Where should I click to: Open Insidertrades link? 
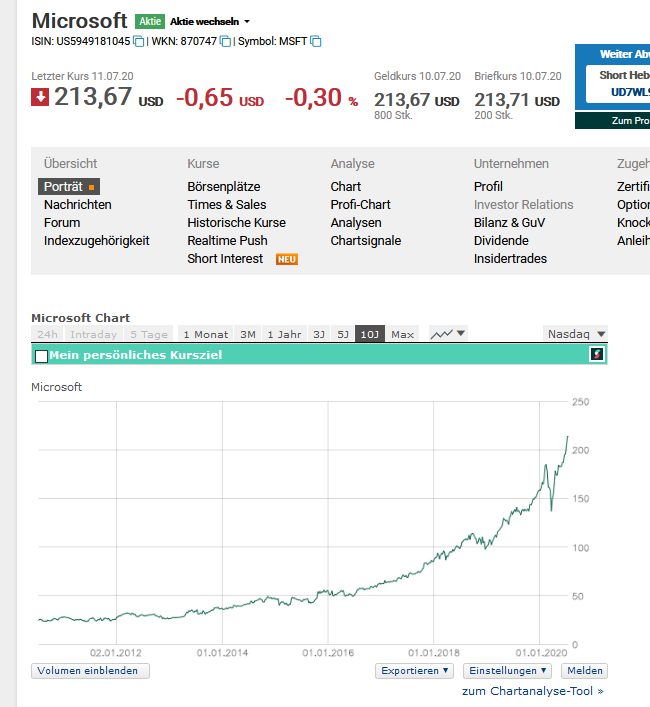pyautogui.click(x=510, y=259)
